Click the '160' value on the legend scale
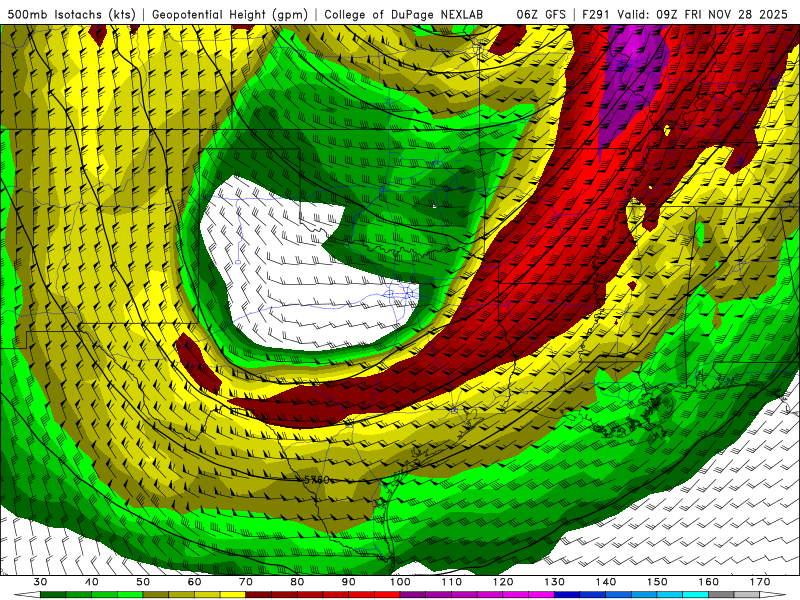Viewport: 800px width, 600px height. 709,582
